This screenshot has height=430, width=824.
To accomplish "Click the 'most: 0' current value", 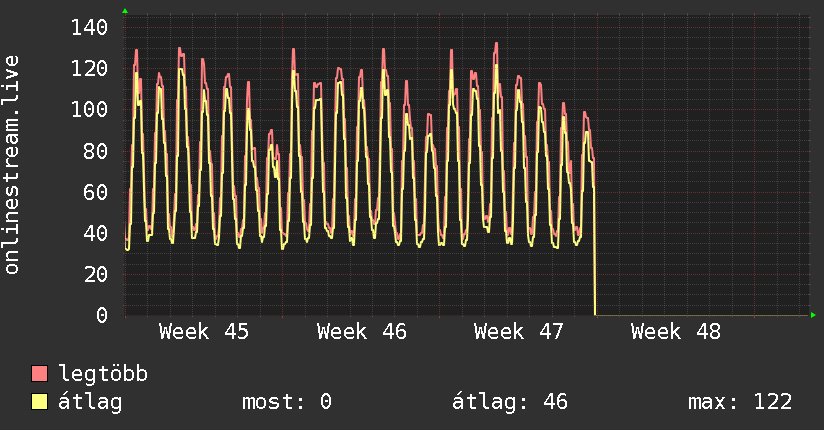I will (x=287, y=402).
